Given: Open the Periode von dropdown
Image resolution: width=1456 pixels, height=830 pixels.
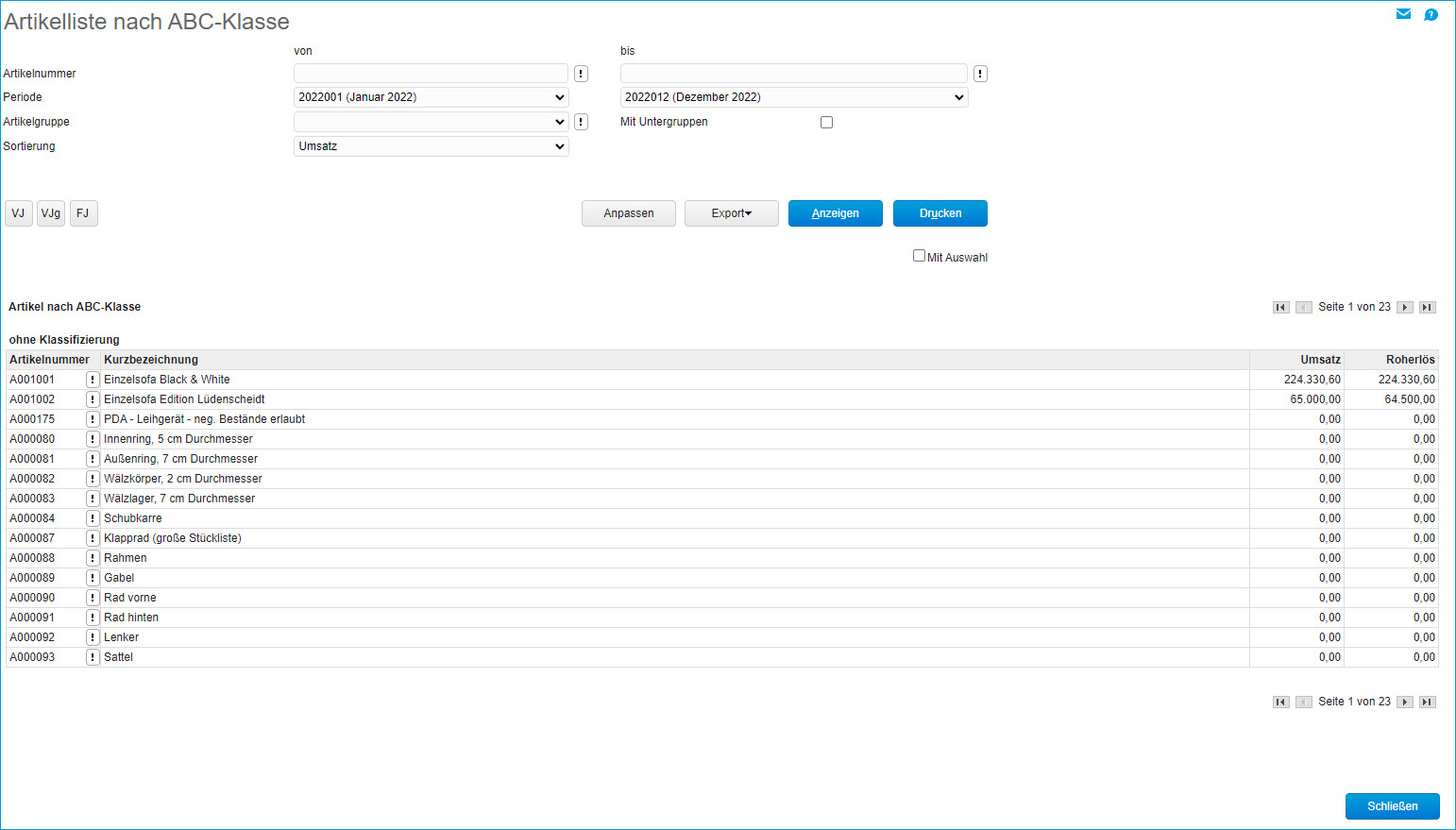Looking at the screenshot, I should point(431,97).
